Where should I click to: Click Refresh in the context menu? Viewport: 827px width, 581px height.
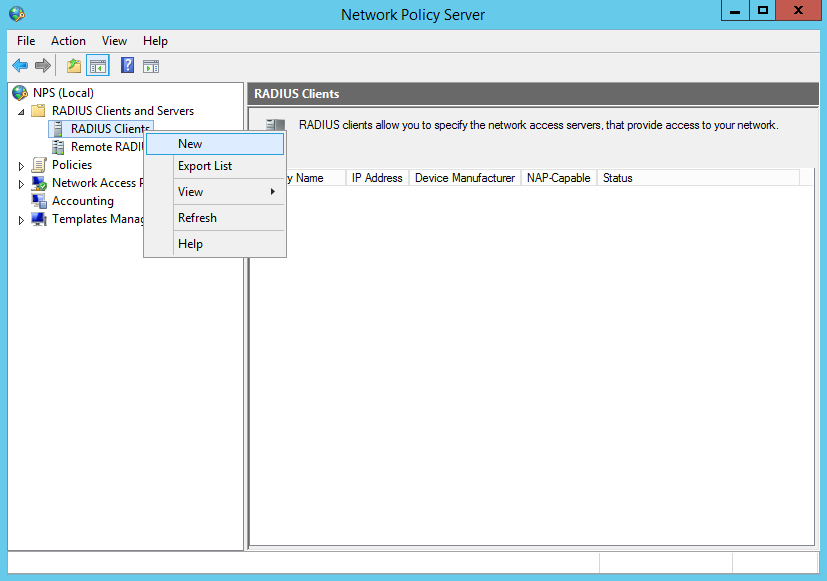197,218
